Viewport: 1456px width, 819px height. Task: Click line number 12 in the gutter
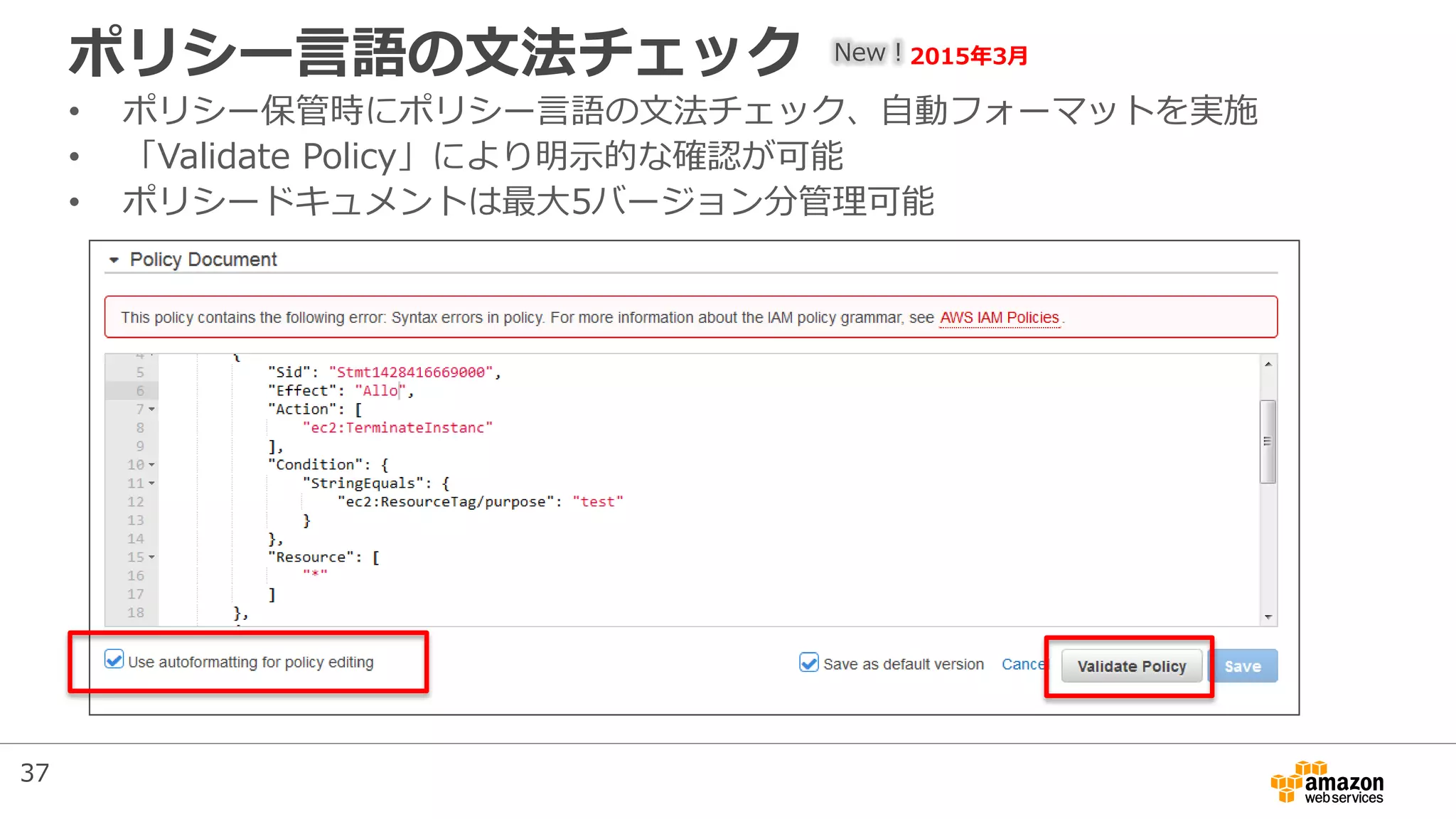(x=136, y=502)
